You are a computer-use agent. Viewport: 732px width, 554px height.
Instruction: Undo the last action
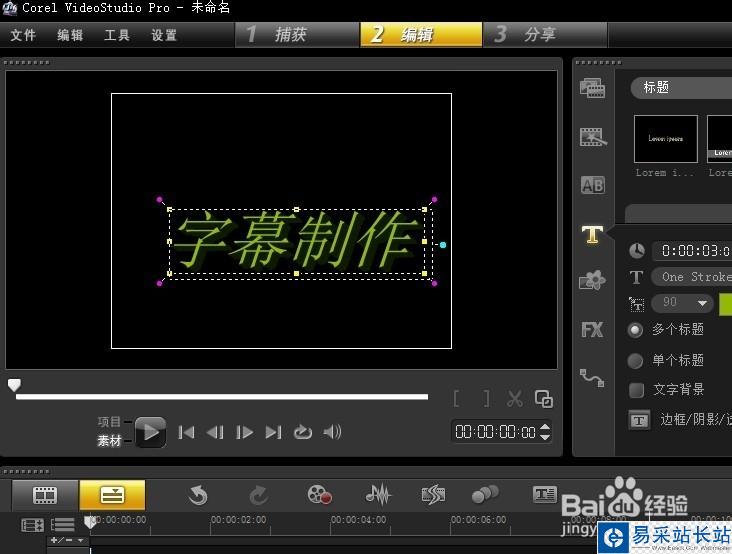coord(198,495)
